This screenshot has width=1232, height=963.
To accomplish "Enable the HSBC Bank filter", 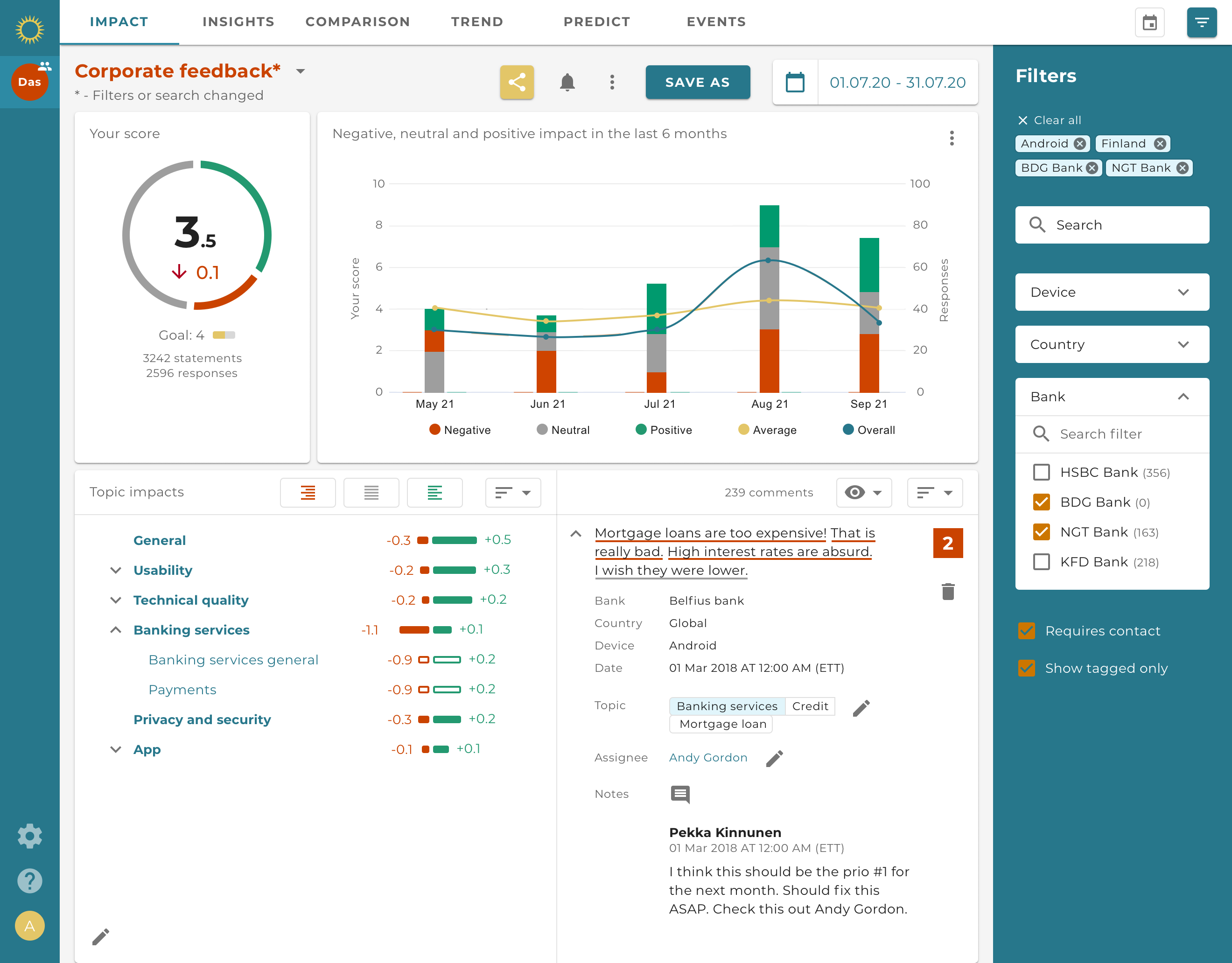I will pyautogui.click(x=1041, y=472).
